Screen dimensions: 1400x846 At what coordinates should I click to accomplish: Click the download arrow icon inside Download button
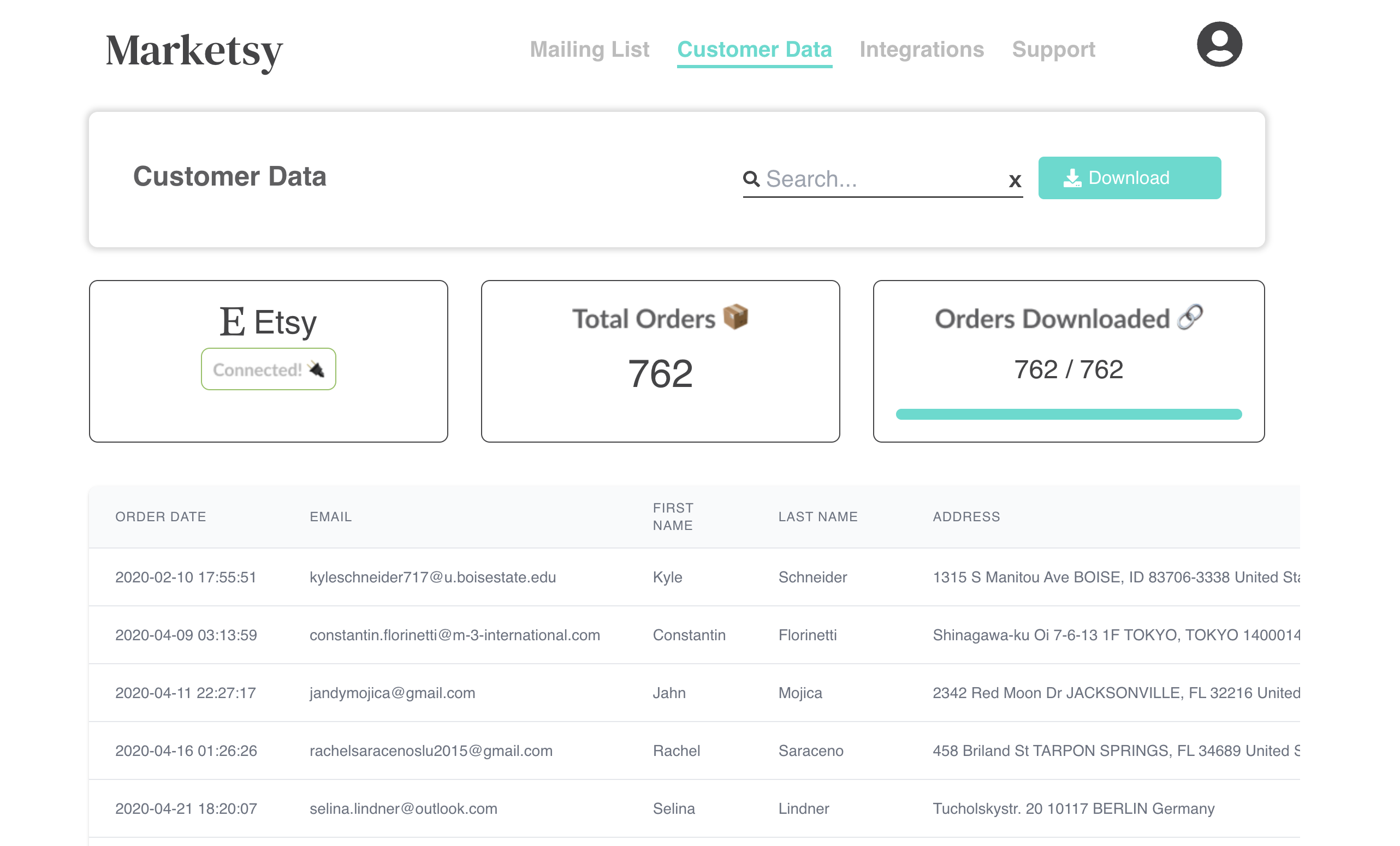[1073, 178]
